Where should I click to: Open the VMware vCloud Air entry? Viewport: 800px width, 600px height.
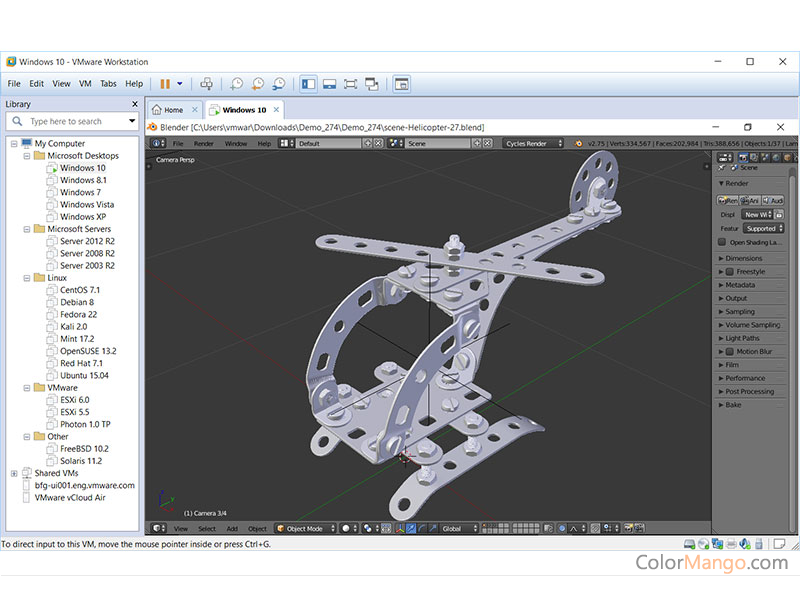click(70, 497)
